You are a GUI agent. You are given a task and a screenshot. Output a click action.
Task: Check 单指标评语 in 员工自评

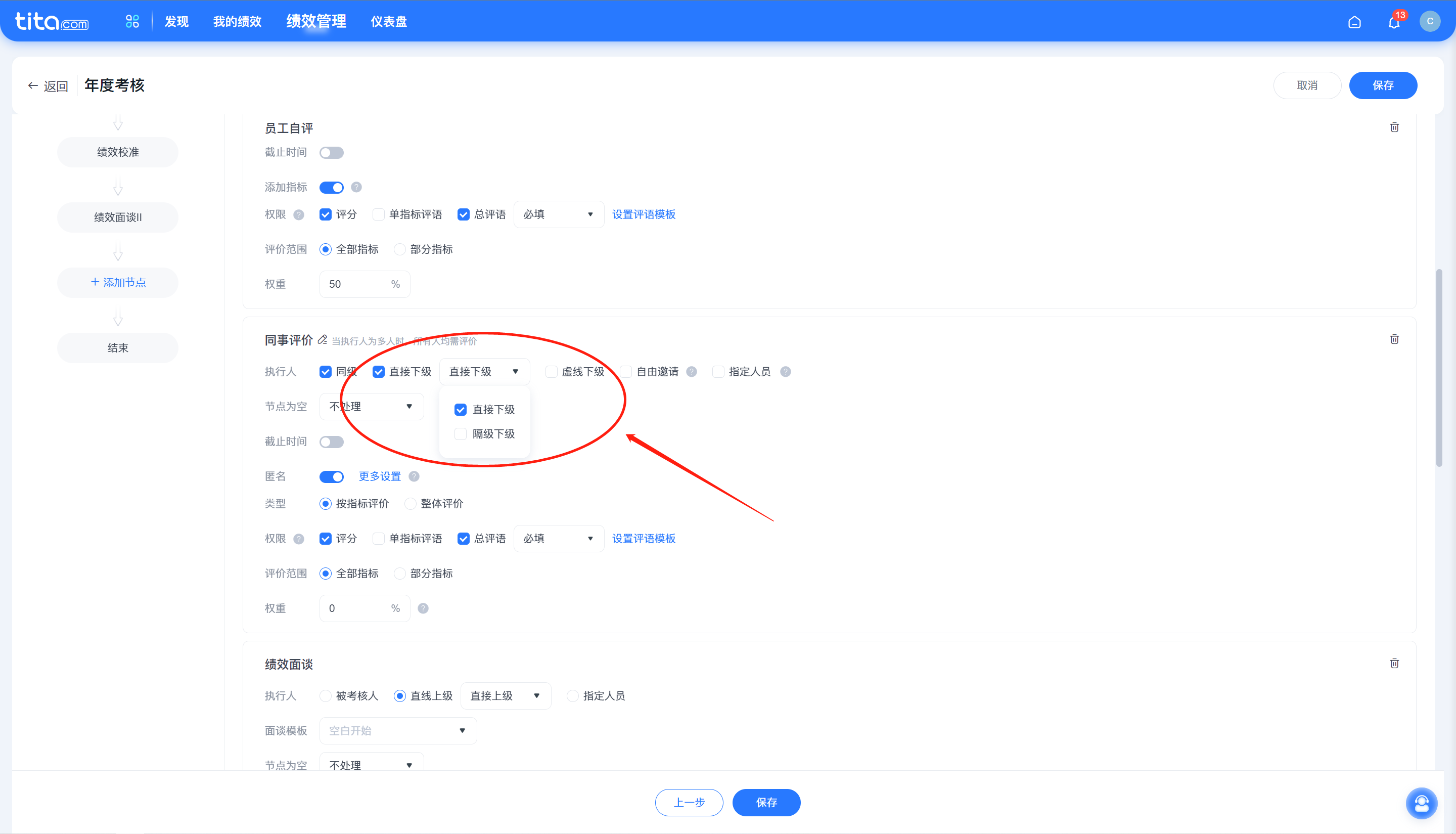(x=379, y=215)
